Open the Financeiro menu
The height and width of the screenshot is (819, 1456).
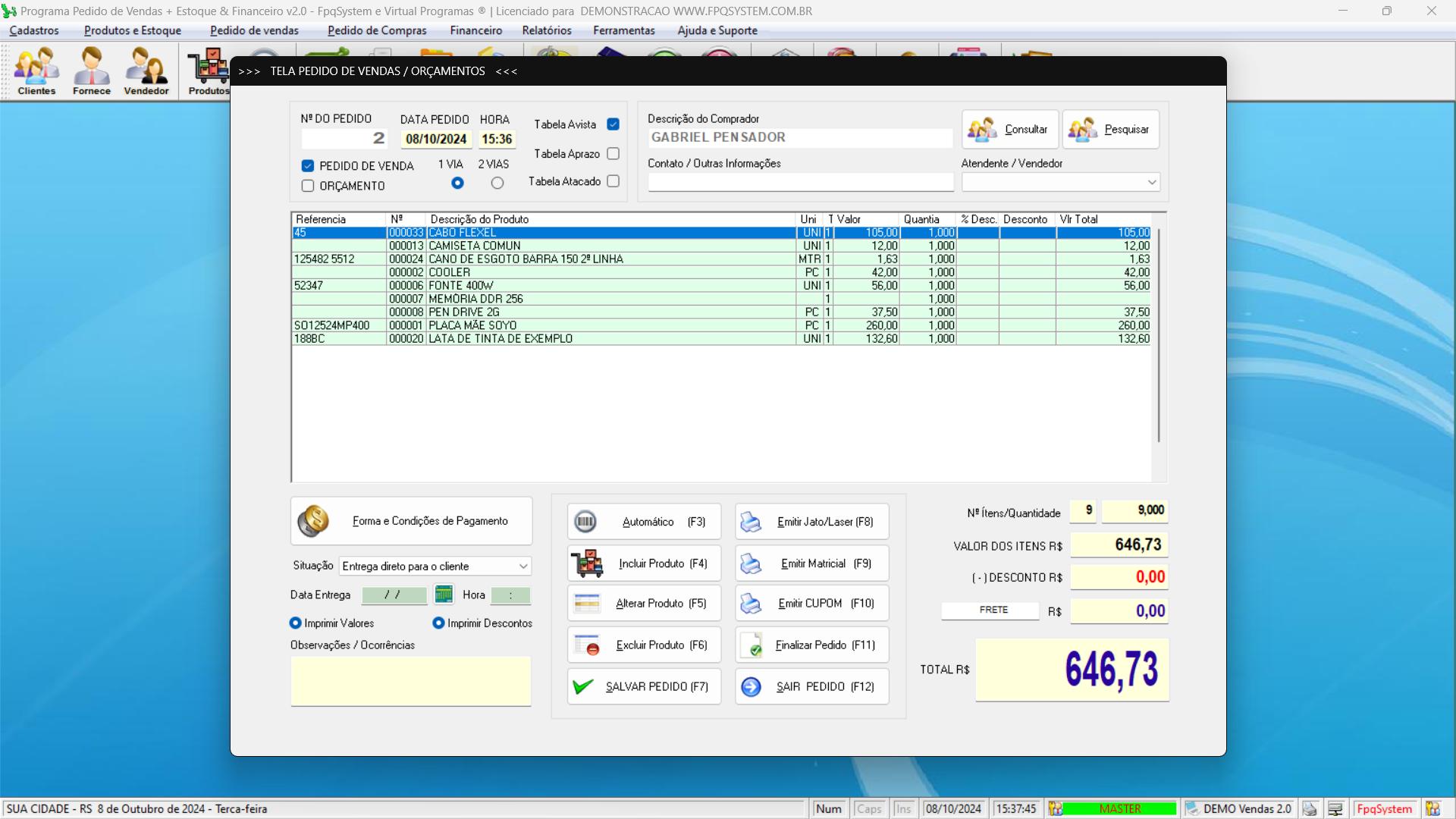475,30
